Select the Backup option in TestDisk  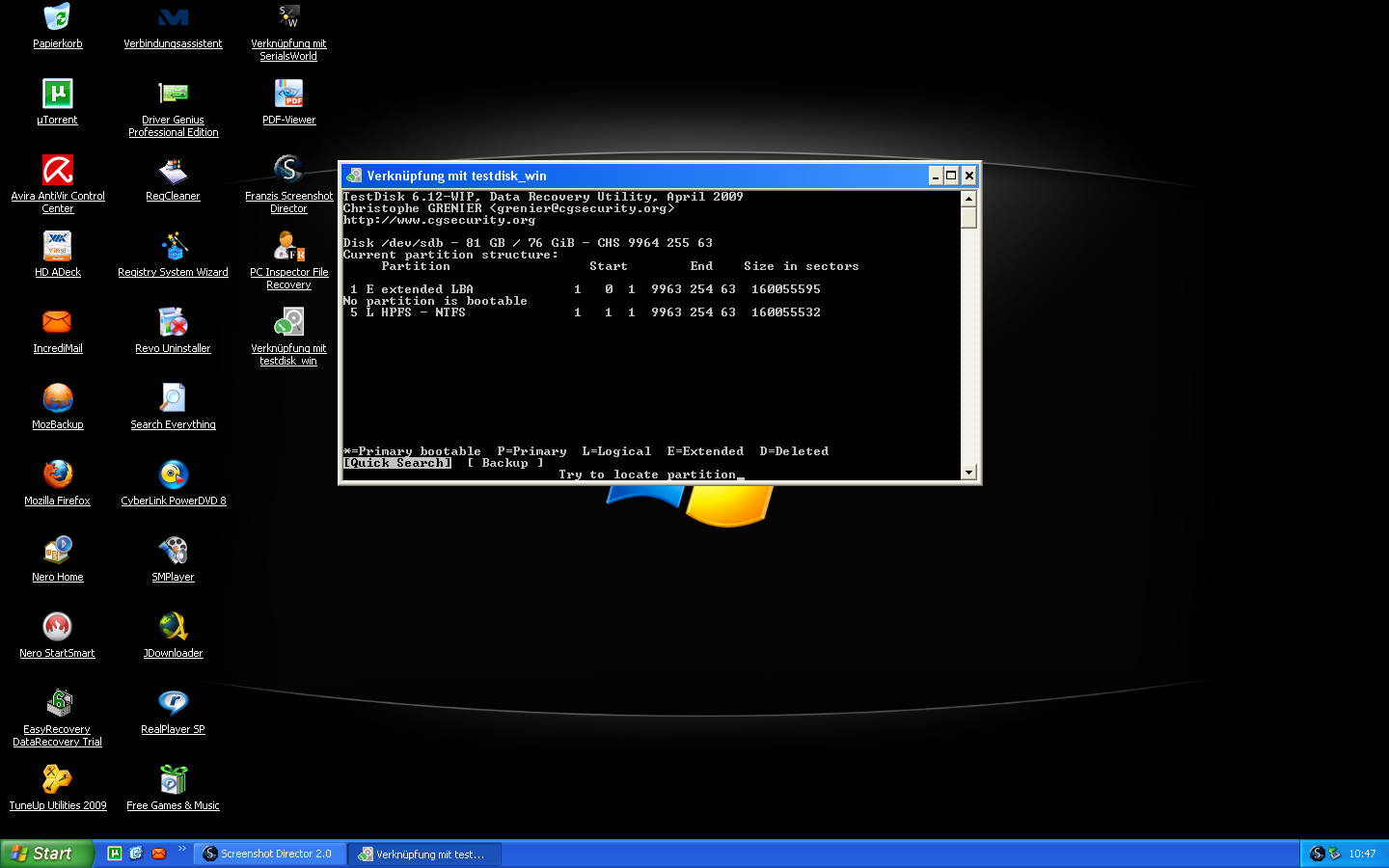tap(505, 463)
